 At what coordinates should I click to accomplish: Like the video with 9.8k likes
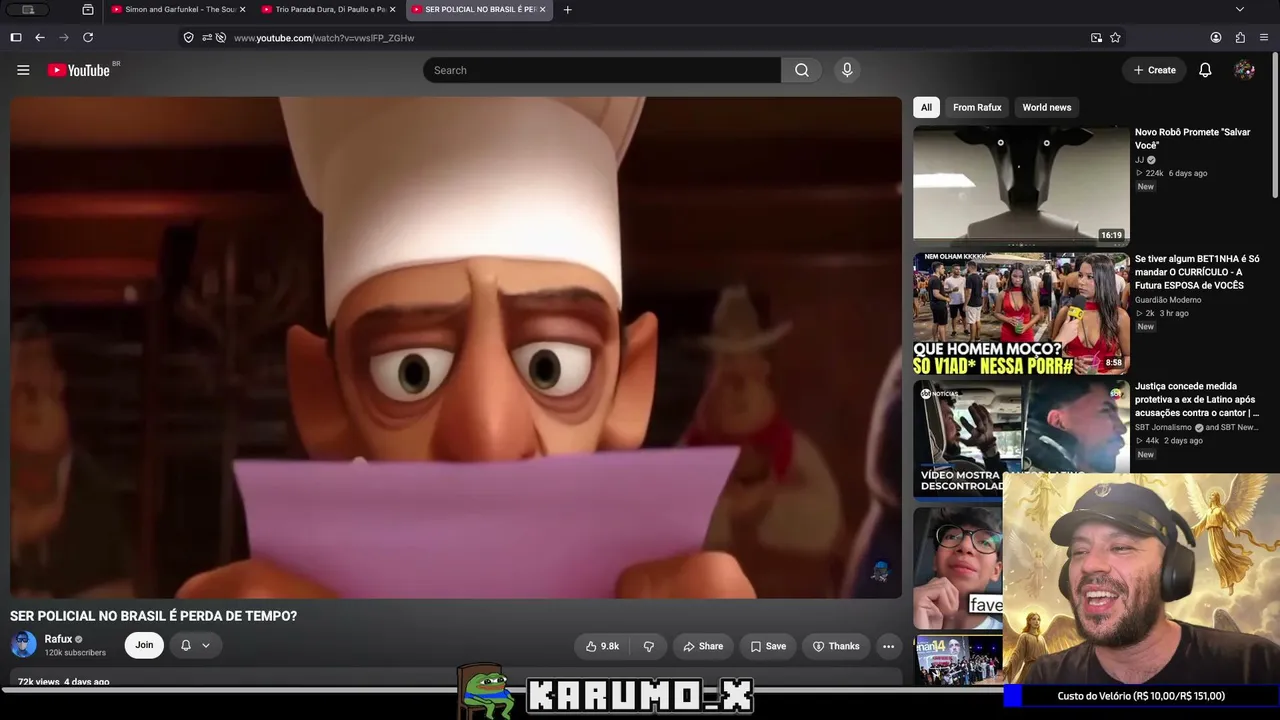(x=602, y=646)
